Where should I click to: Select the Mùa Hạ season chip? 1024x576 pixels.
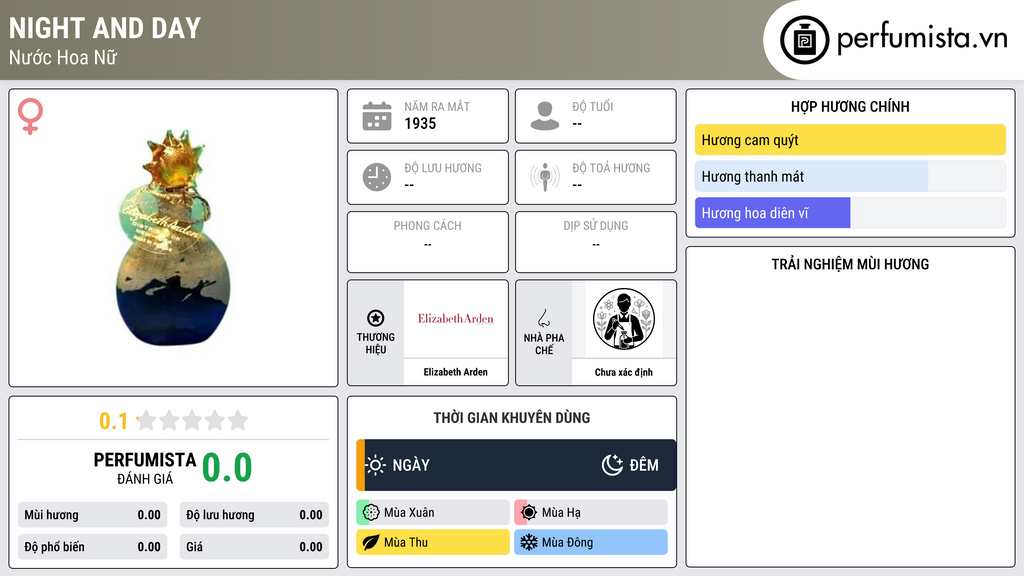click(591, 513)
